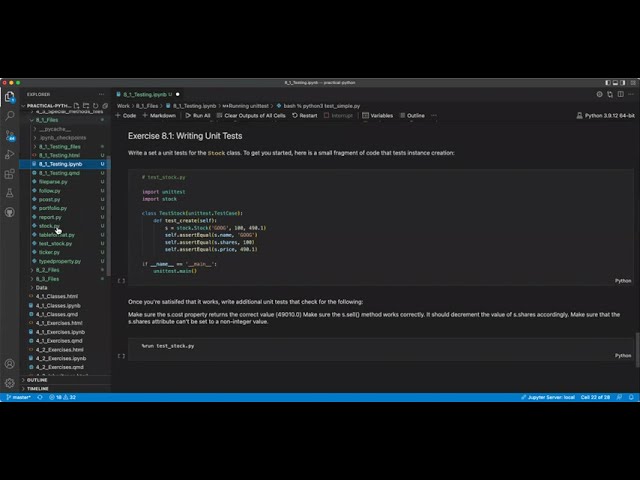Click Clear Outputs of All Cells
Image resolution: width=640 pixels, height=480 pixels.
[x=251, y=116]
